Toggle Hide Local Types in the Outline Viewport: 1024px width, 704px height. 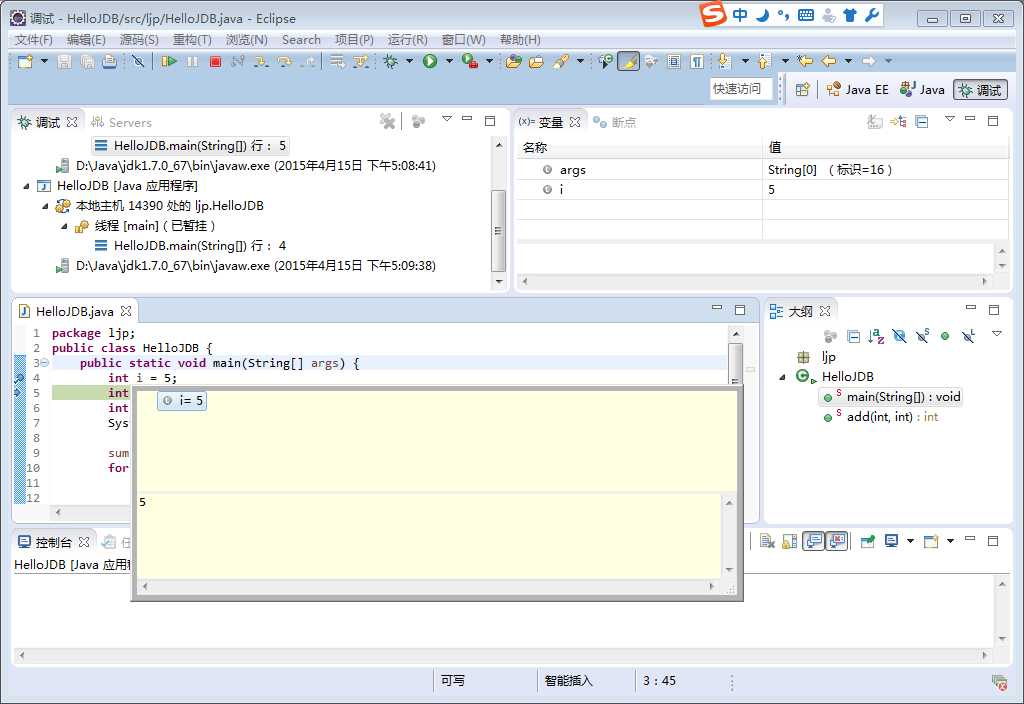click(968, 336)
